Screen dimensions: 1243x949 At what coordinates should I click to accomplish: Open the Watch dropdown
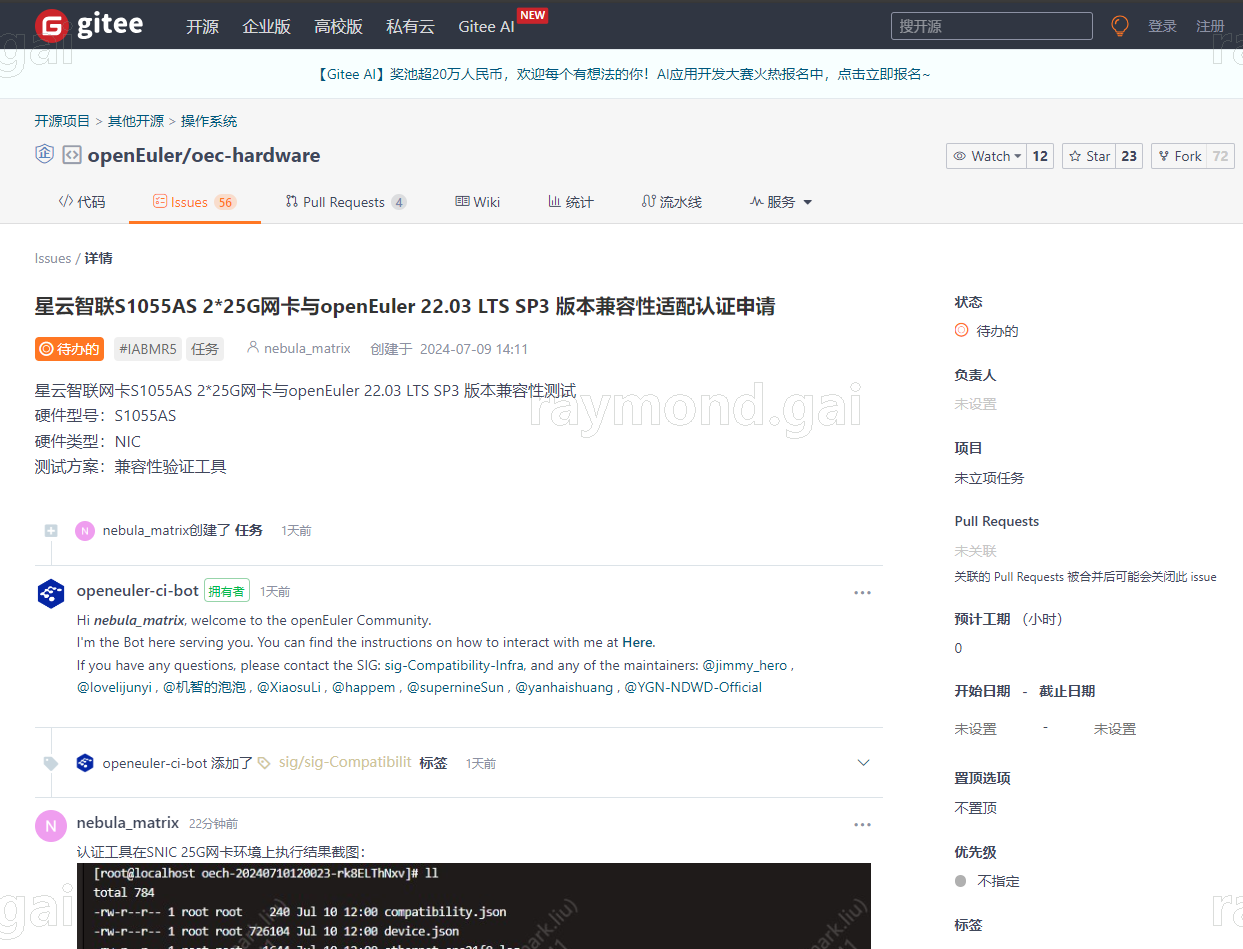coord(987,156)
